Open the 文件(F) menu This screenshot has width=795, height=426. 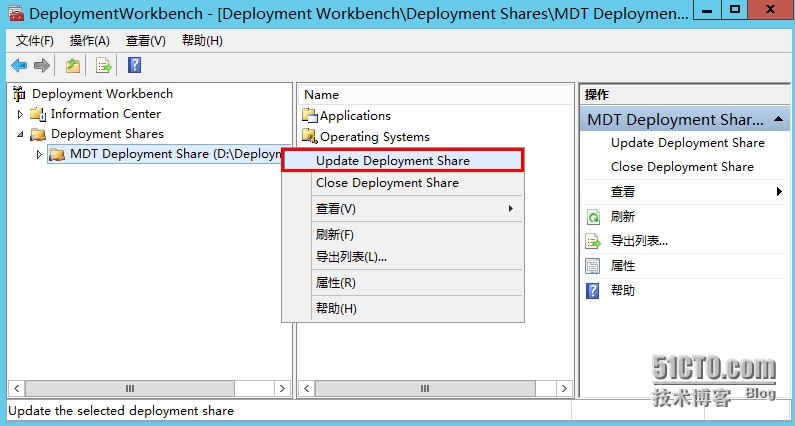34,41
